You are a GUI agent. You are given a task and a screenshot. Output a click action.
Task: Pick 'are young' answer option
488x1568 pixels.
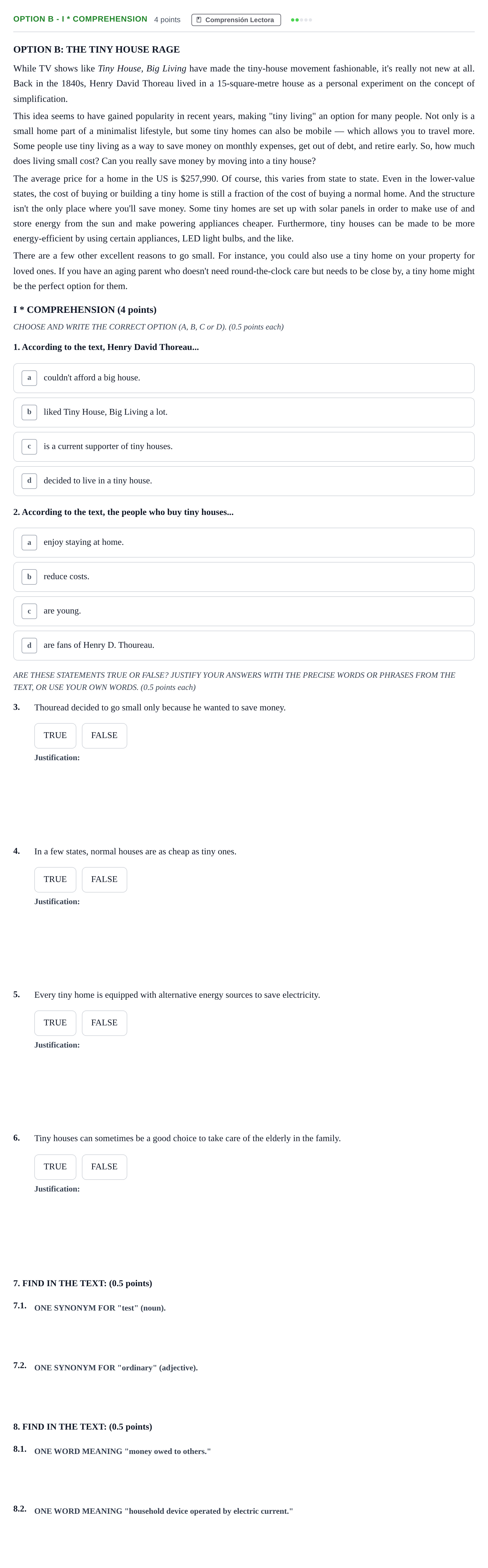[x=244, y=611]
